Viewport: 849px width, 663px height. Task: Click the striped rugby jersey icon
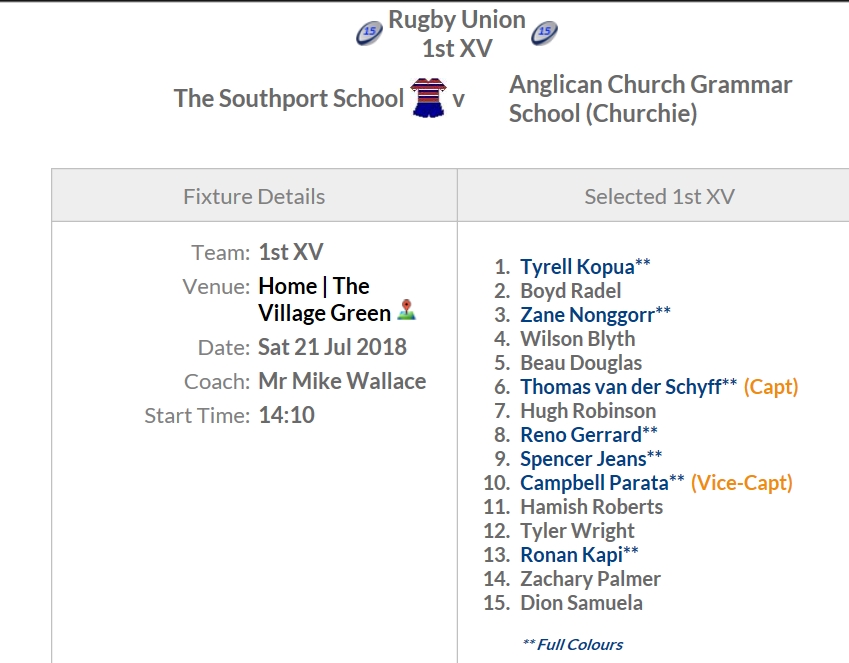pos(428,98)
